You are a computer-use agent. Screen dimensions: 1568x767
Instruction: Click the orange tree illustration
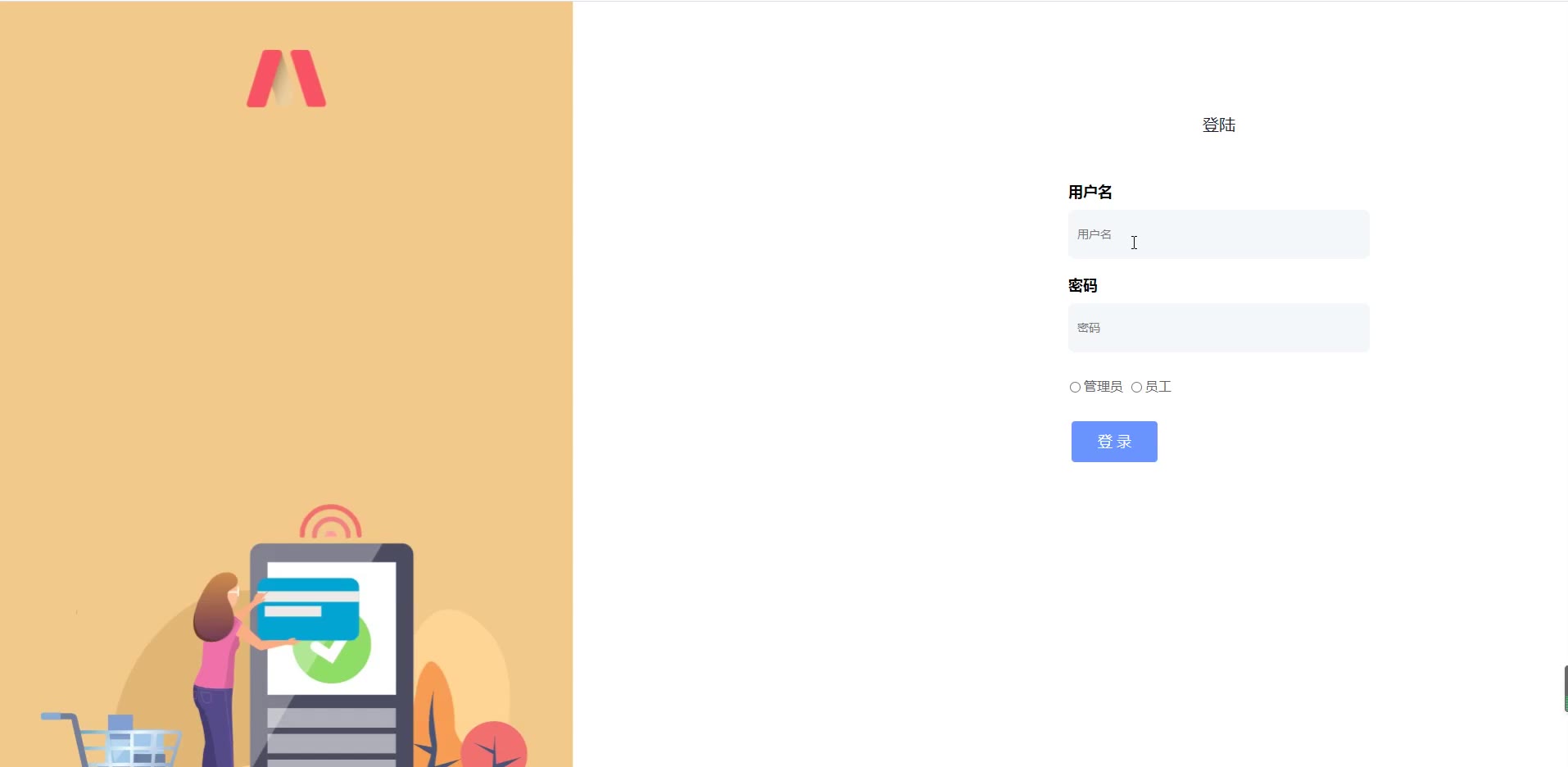point(437,715)
